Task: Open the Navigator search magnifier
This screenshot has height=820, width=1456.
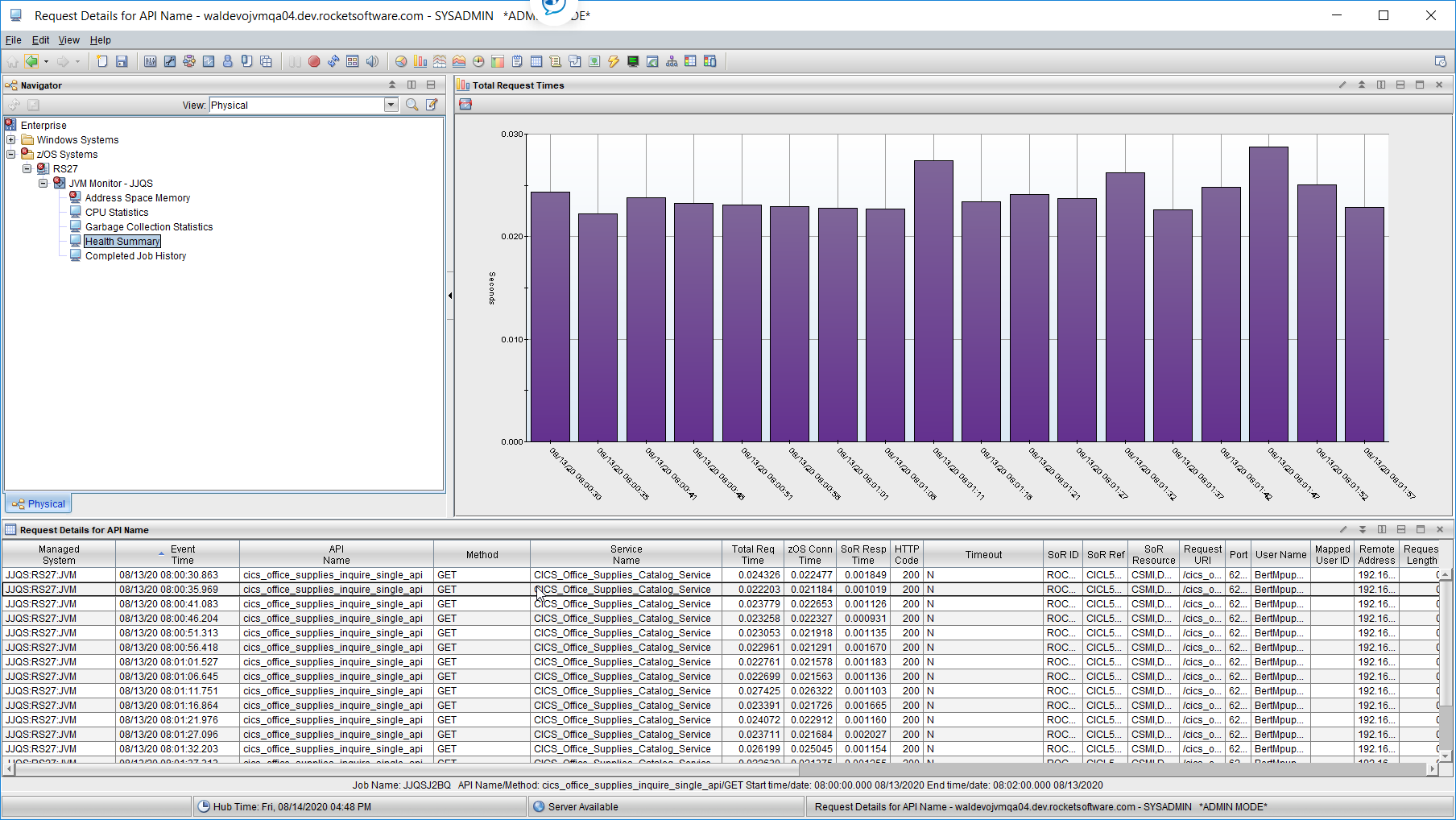Action: coord(412,105)
